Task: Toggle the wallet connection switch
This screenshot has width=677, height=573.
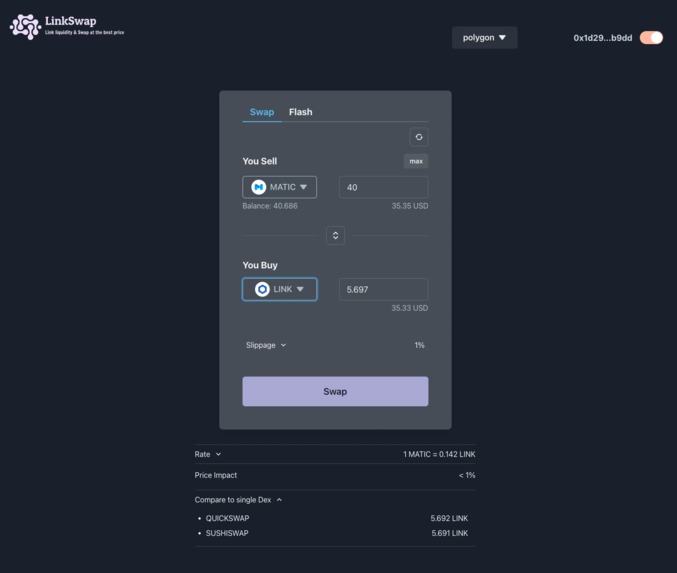Action: 651,38
